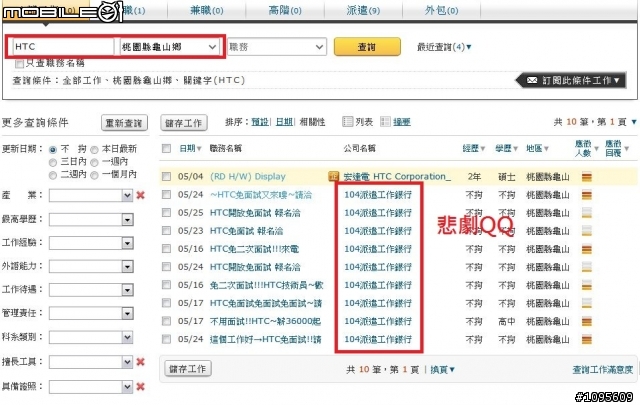
Task: Click the 重新查詢 reset button
Action: point(124,123)
